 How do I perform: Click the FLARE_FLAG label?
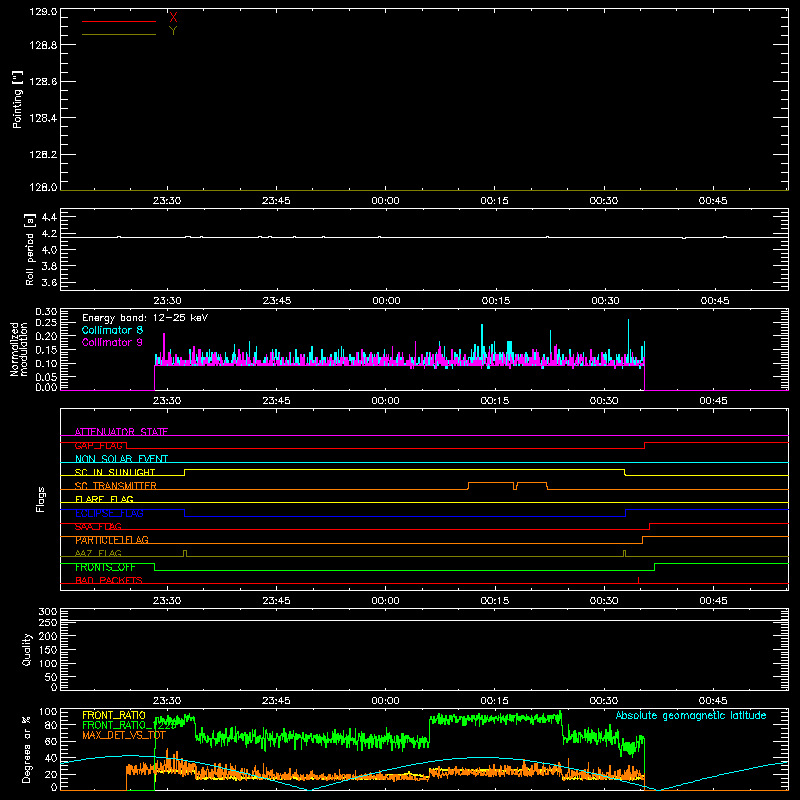coord(104,499)
